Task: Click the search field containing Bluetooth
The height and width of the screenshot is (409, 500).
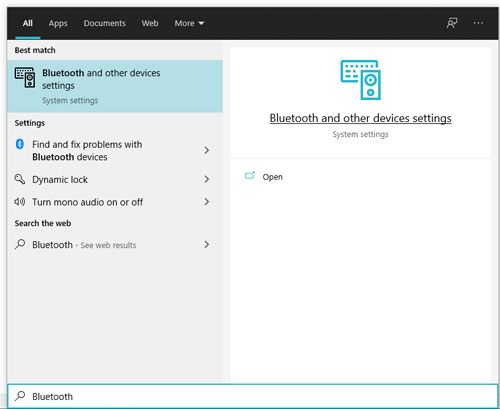Action: tap(253, 396)
